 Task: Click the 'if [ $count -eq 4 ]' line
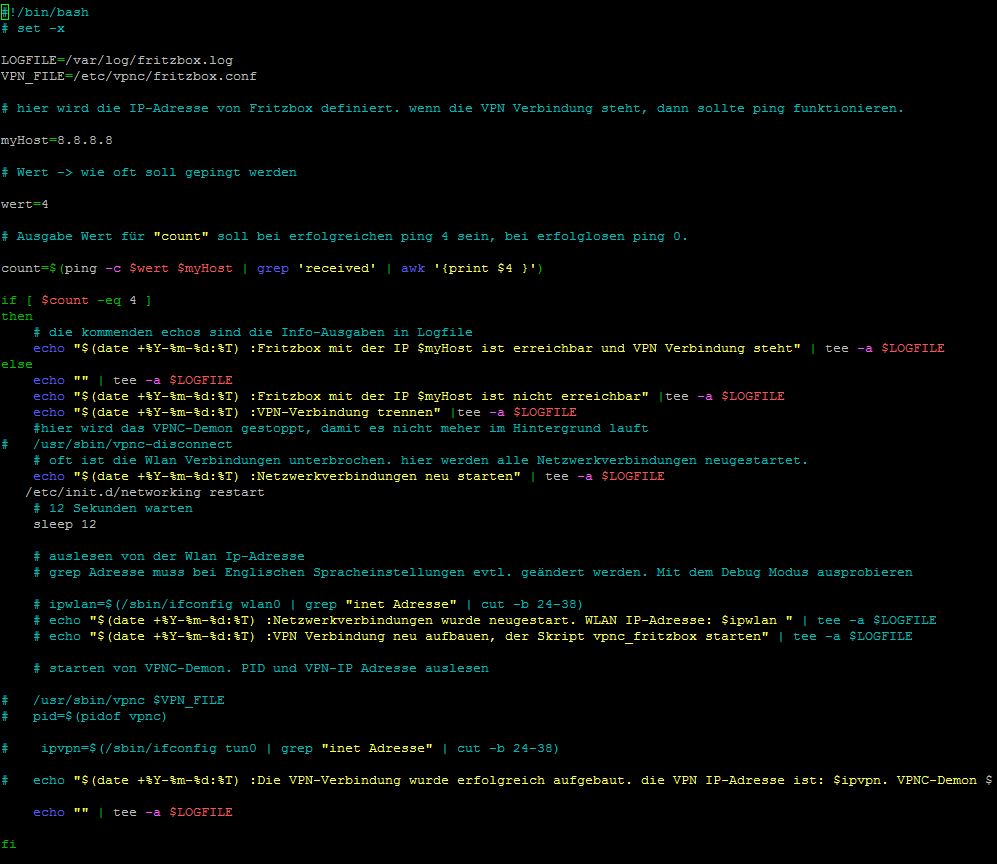[76, 300]
